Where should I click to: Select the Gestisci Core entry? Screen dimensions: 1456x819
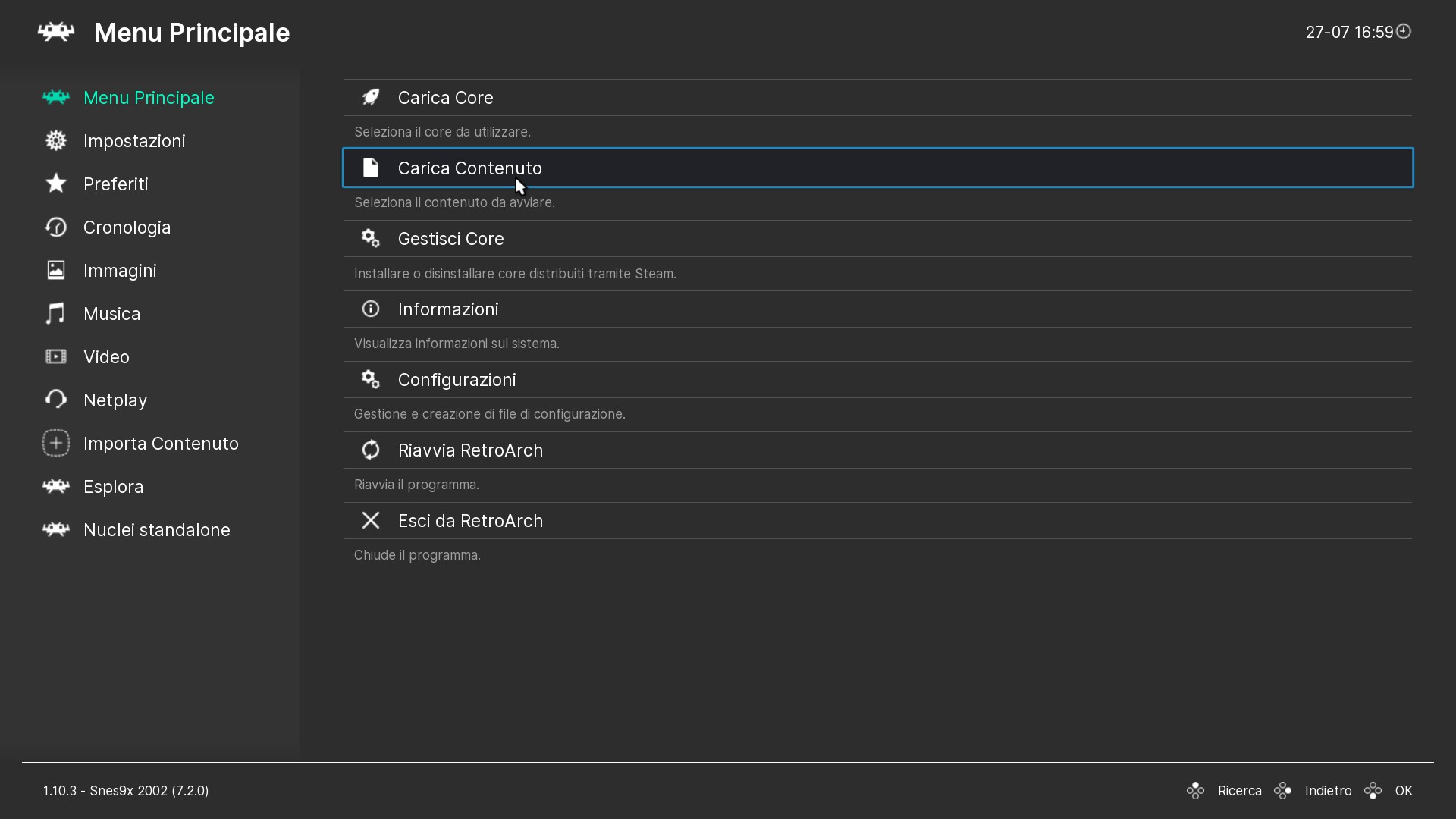(x=450, y=239)
